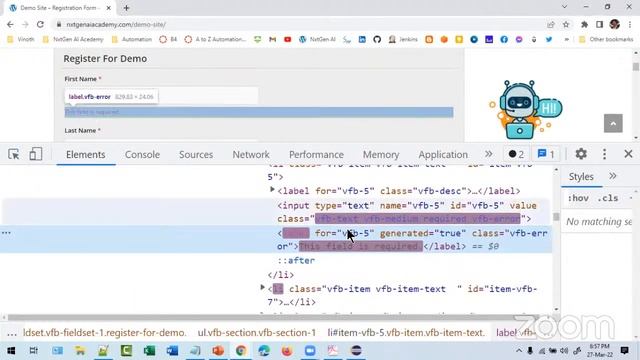Image resolution: width=640 pixels, height=360 pixels.
Task: Open Excel from the taskbar
Action: click(x=149, y=351)
